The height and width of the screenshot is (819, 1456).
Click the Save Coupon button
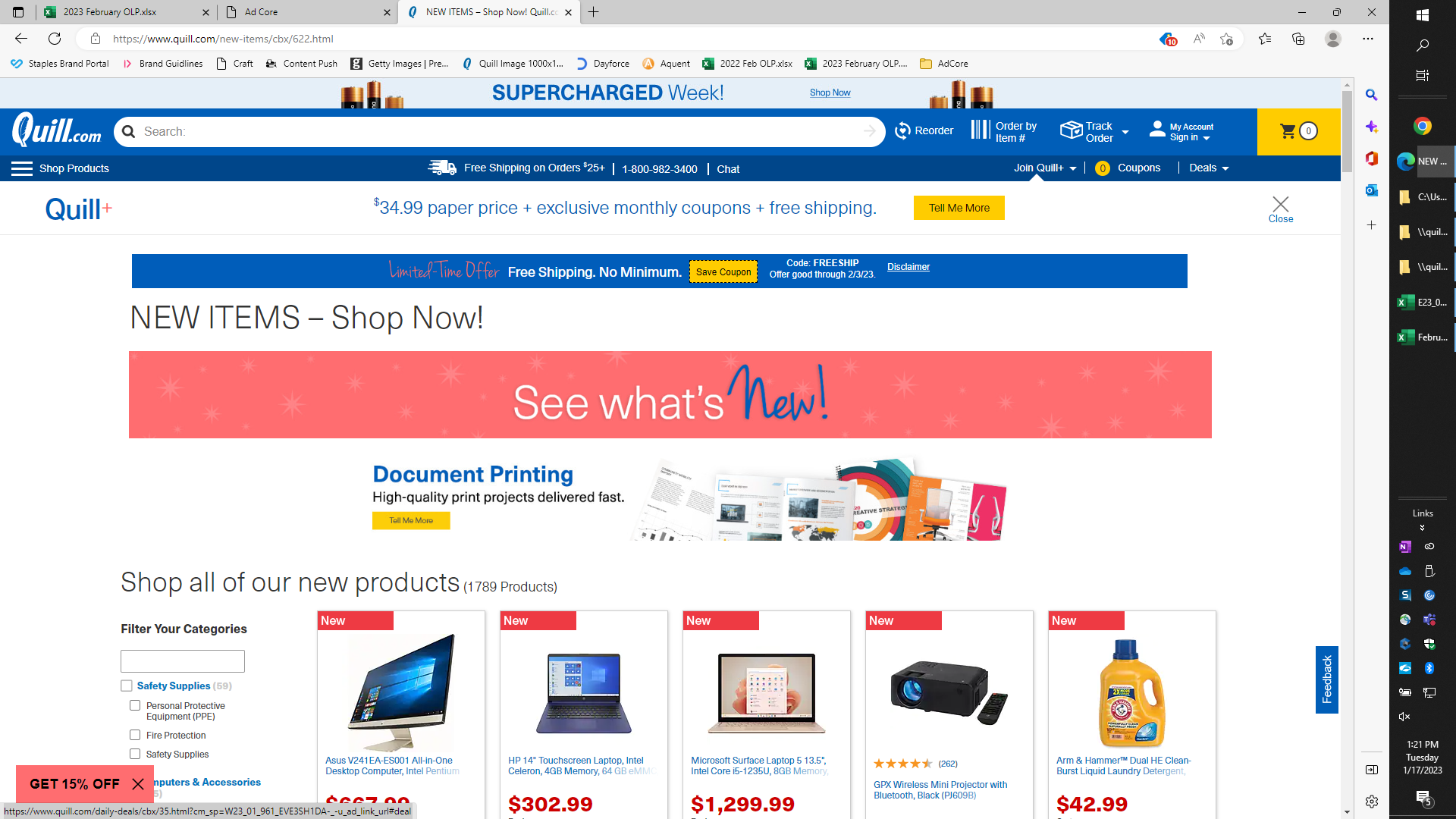723,272
